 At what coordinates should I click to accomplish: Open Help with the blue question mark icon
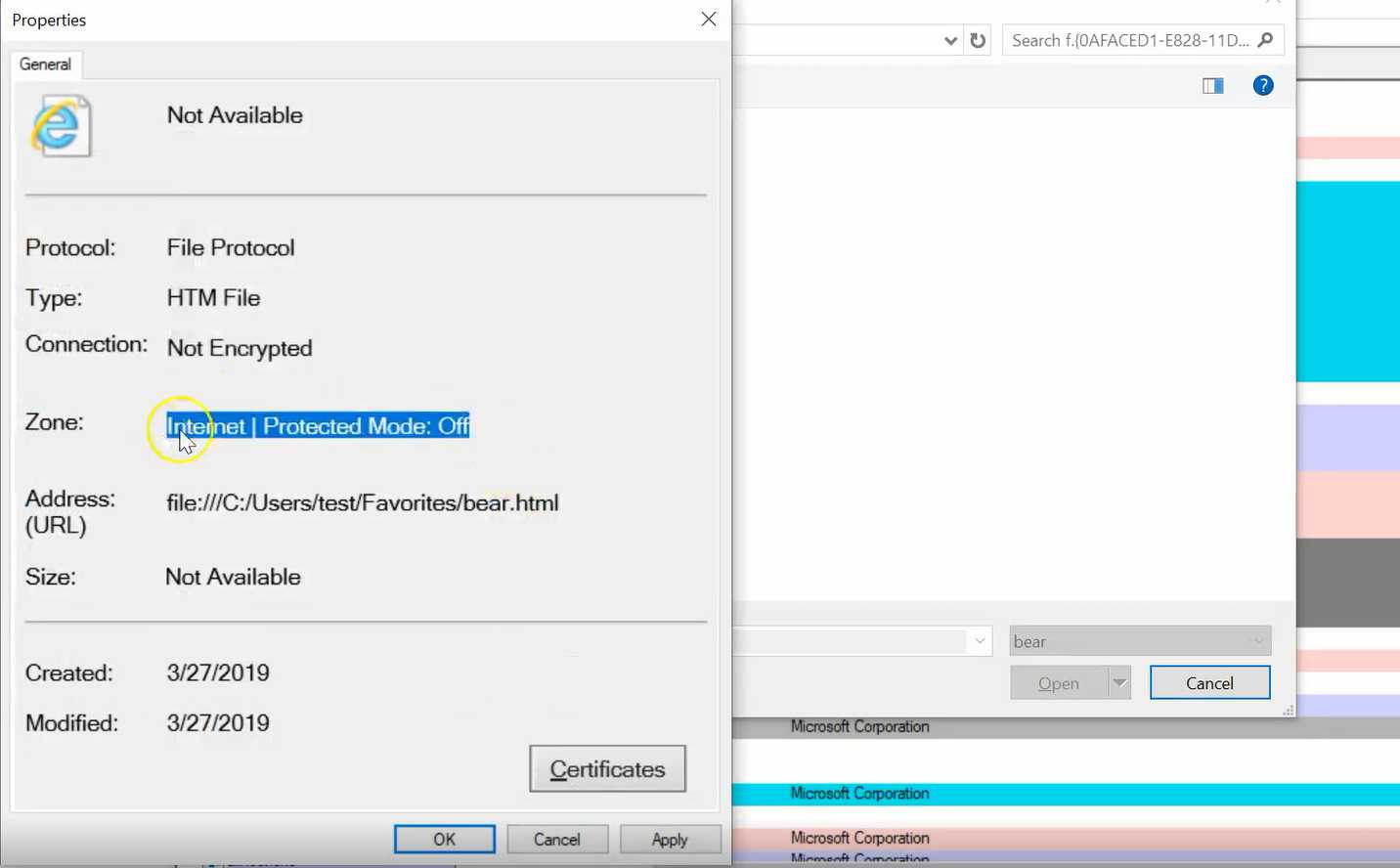pyautogui.click(x=1263, y=86)
